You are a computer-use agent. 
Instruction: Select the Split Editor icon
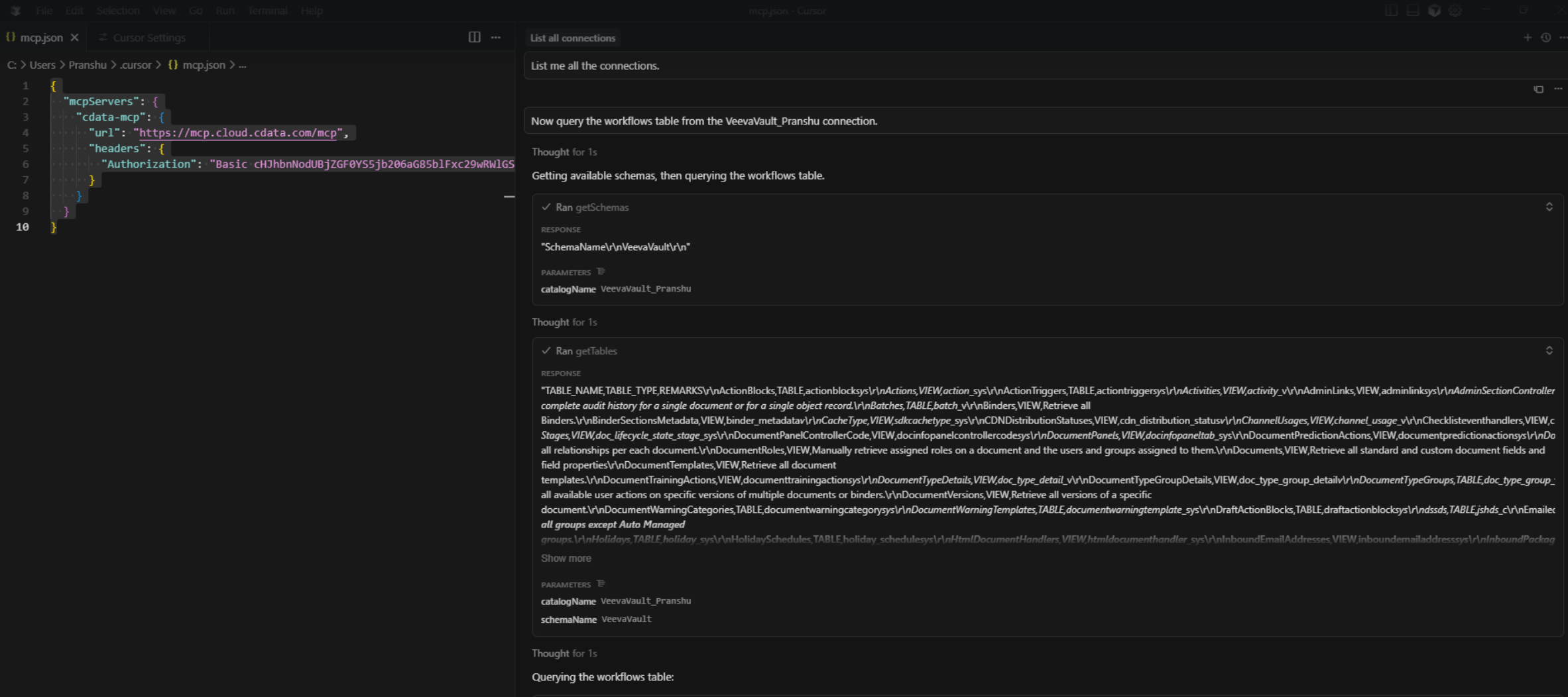tap(473, 37)
